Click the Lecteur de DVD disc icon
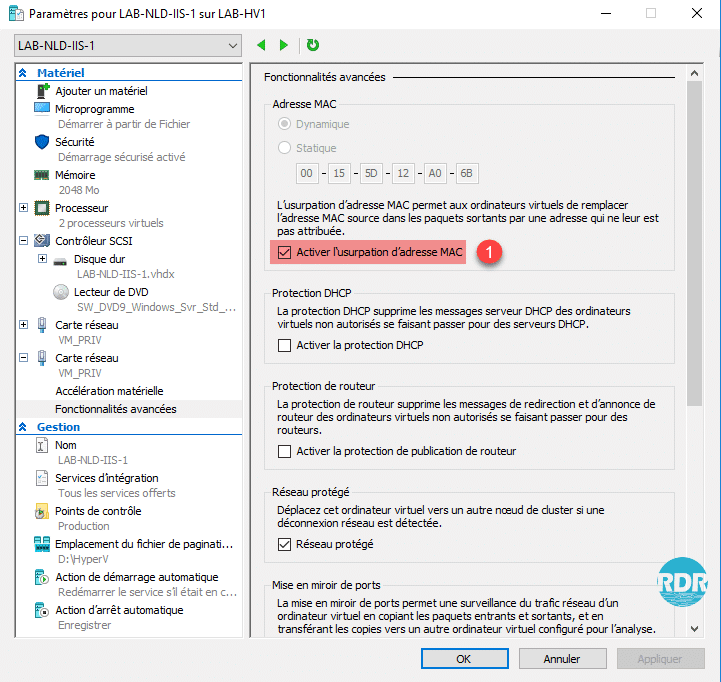 (x=61, y=292)
